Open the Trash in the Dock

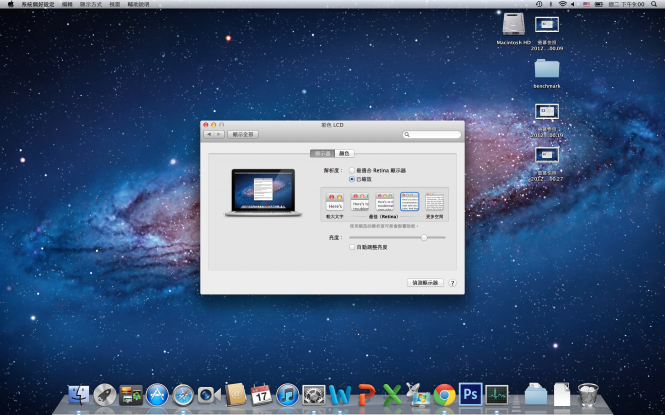(x=588, y=395)
